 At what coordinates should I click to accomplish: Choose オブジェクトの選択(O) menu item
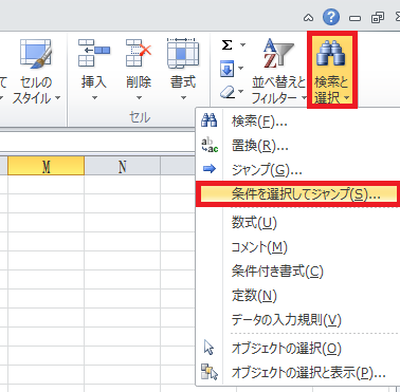pyautogui.click(x=298, y=348)
